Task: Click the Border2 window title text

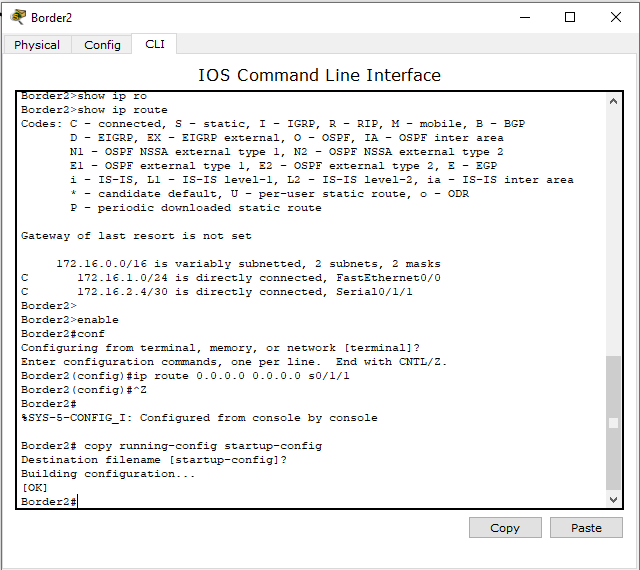Action: coord(52,17)
